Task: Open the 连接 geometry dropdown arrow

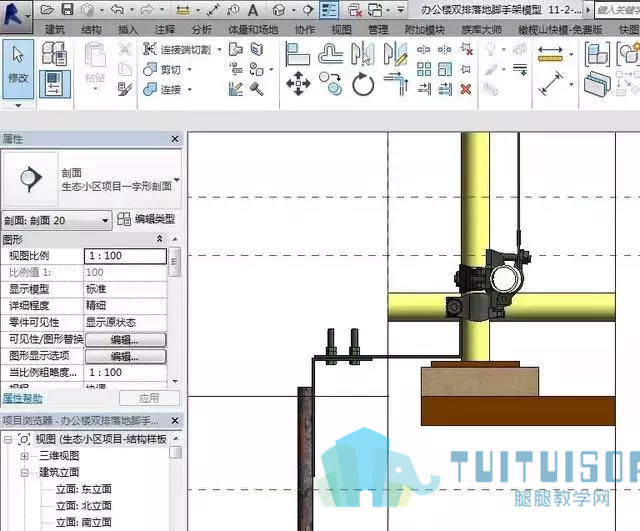Action: coord(190,89)
